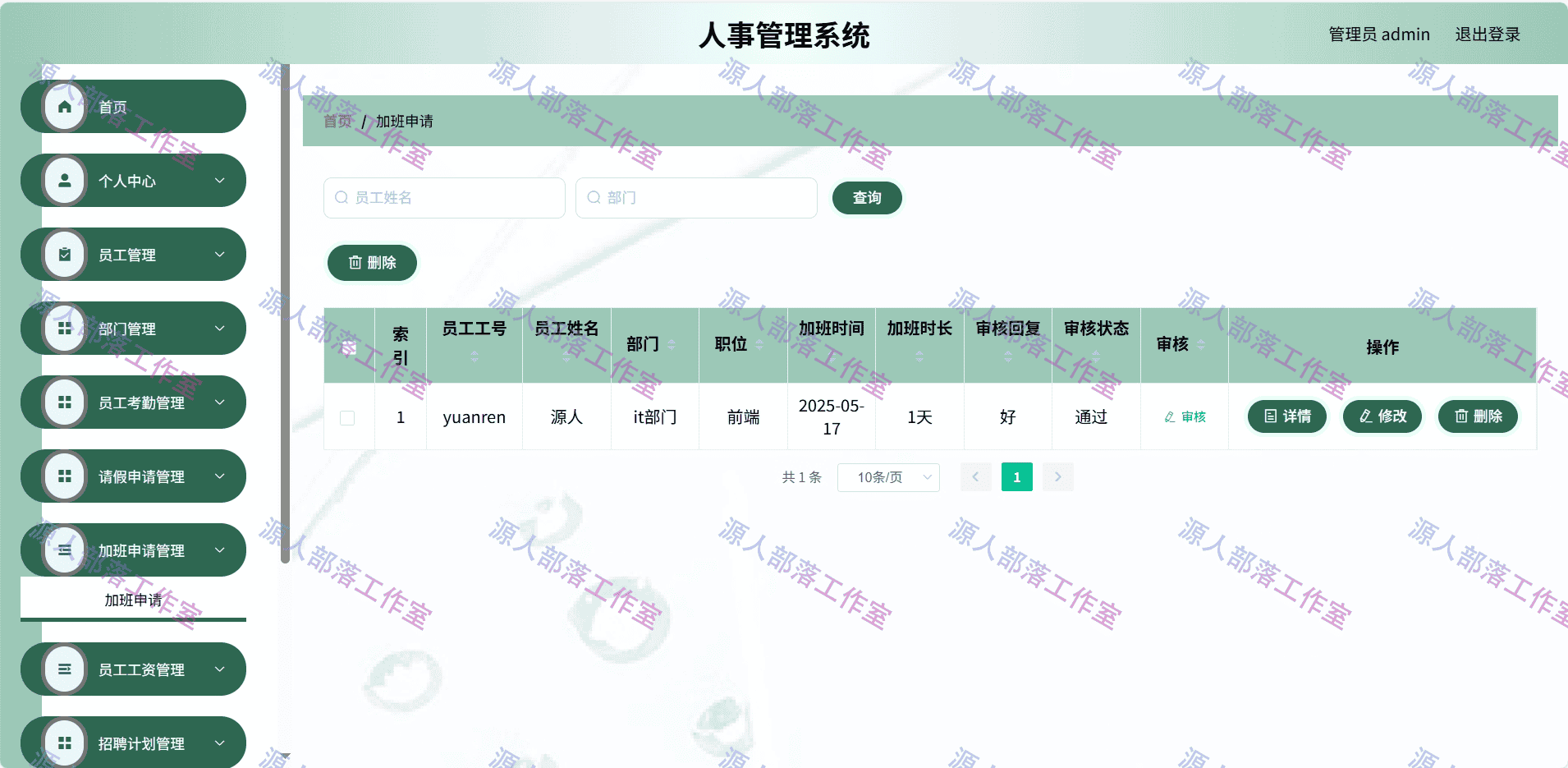
Task: Focus the 部门 search field
Action: (696, 198)
